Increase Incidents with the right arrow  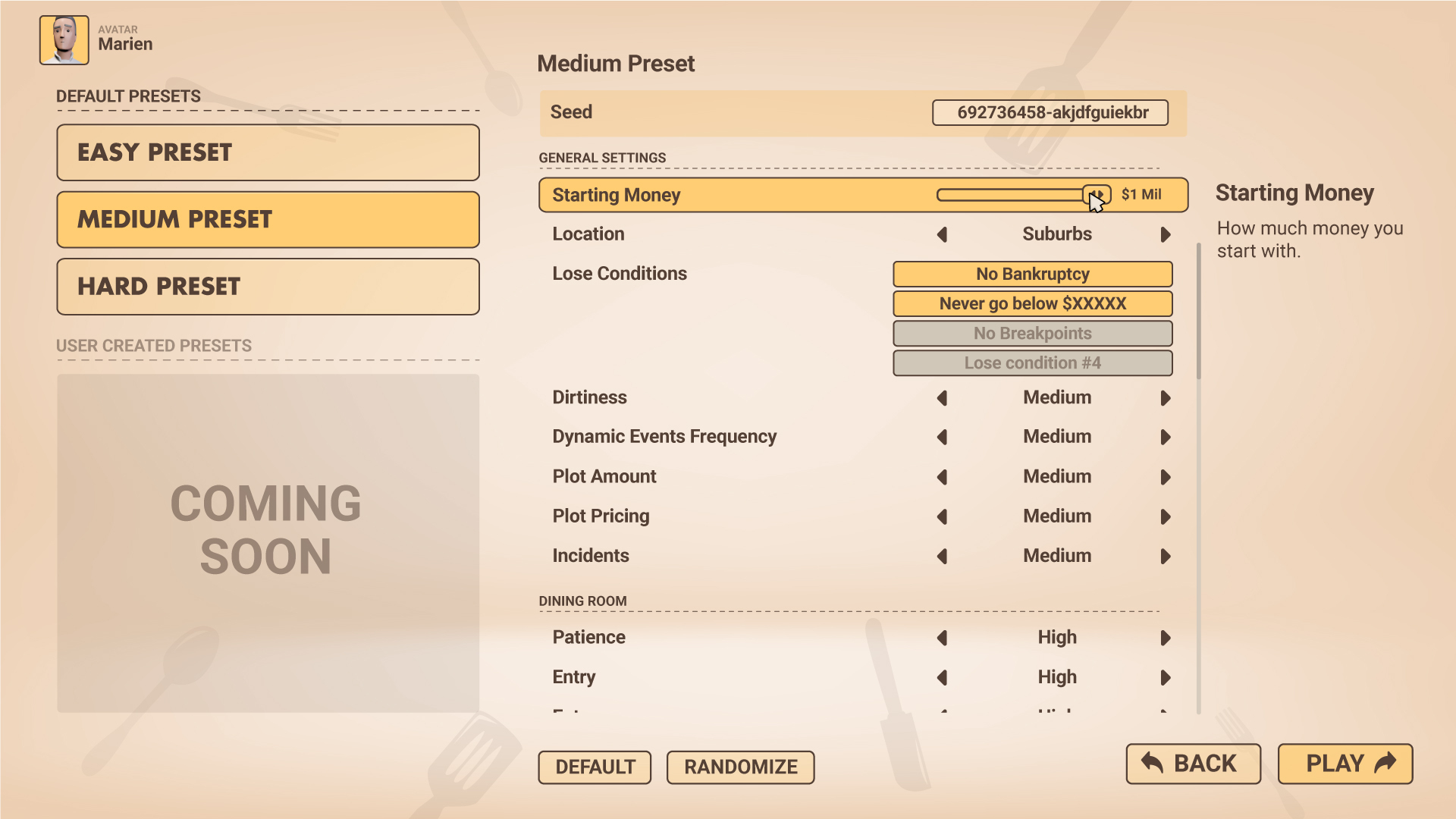tap(1166, 557)
